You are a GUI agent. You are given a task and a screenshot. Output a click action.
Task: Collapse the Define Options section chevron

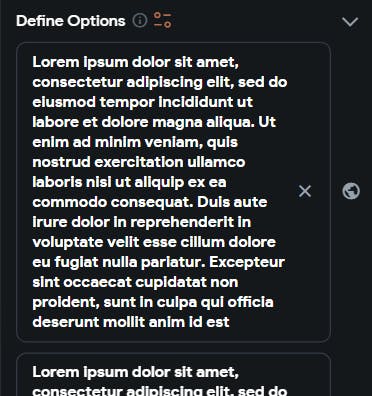click(x=350, y=22)
